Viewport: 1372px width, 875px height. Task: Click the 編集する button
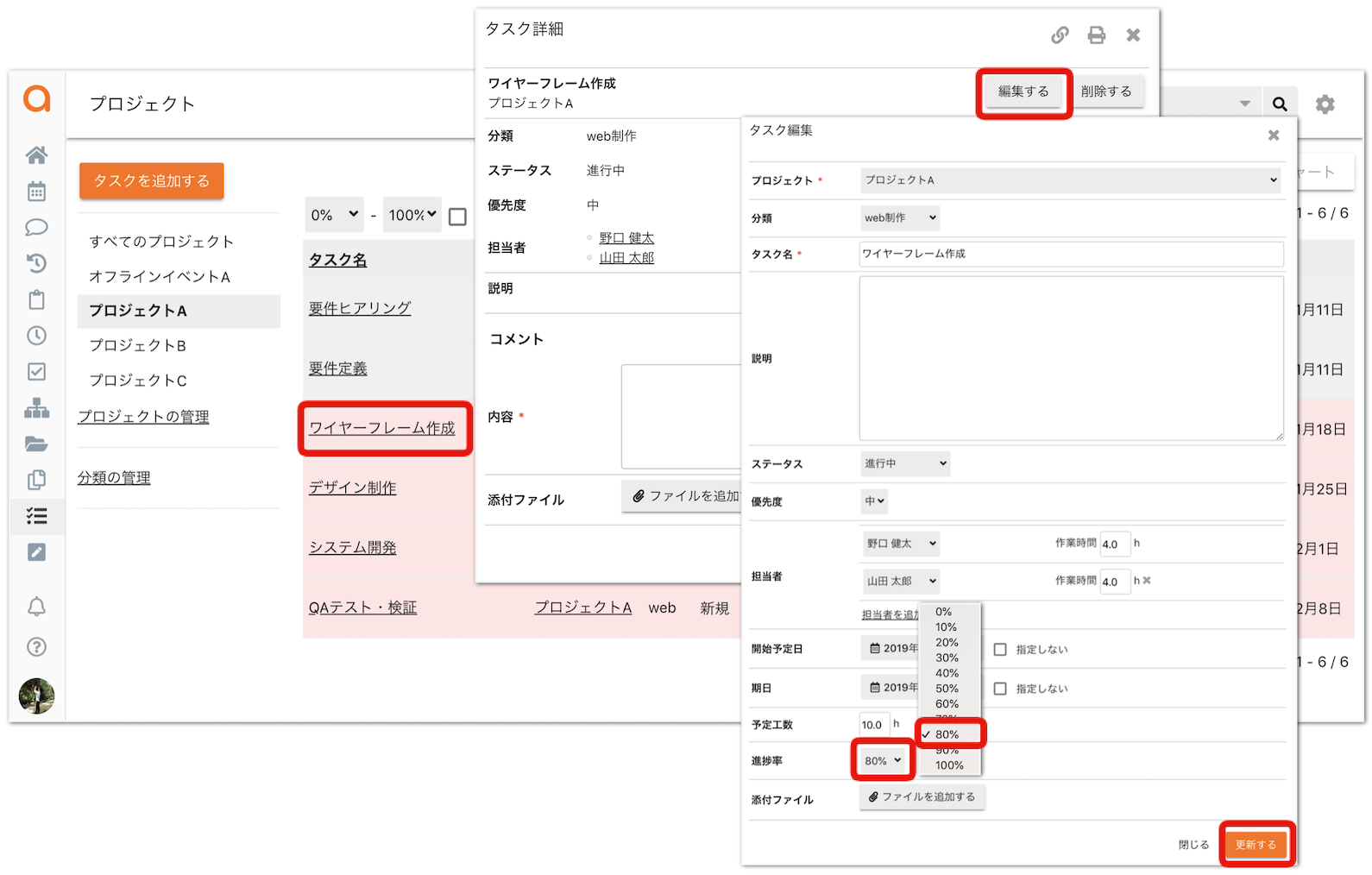click(x=1023, y=91)
